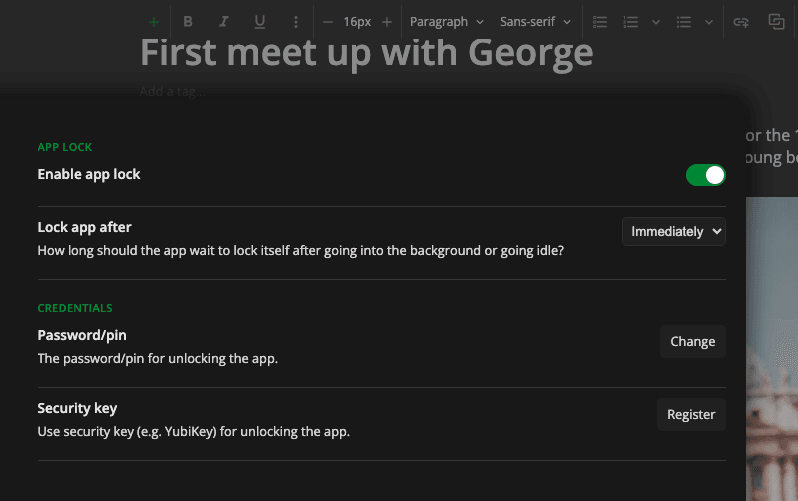Click Change button for Password/pin
The width and height of the screenshot is (798, 501).
[x=692, y=341]
